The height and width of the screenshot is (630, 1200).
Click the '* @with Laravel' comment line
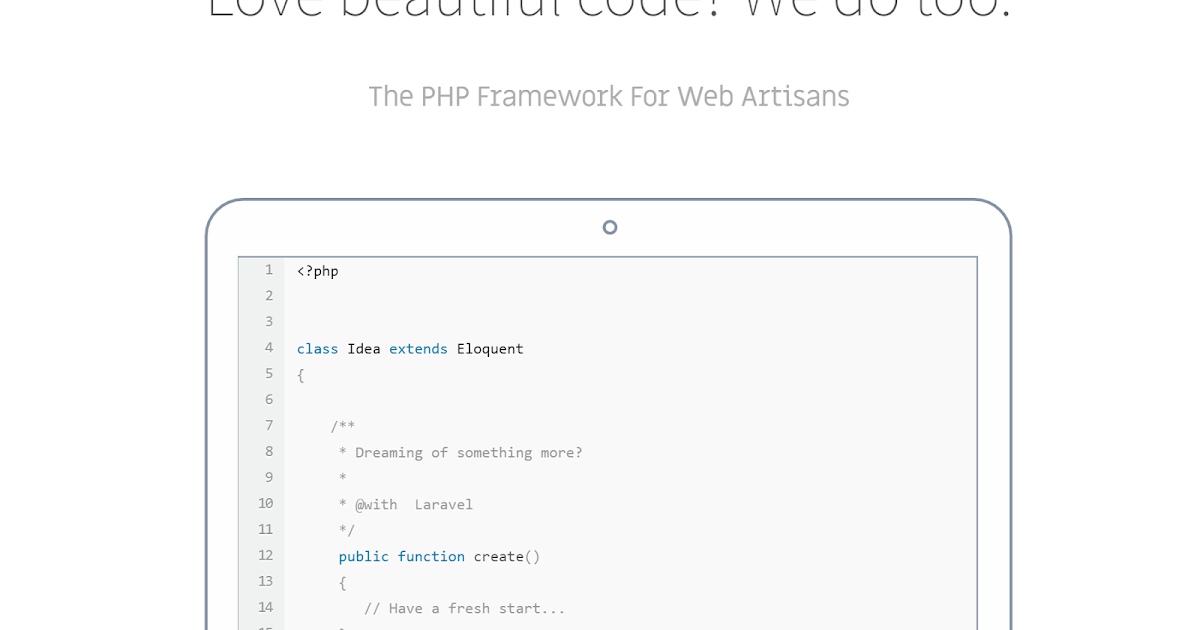point(405,505)
